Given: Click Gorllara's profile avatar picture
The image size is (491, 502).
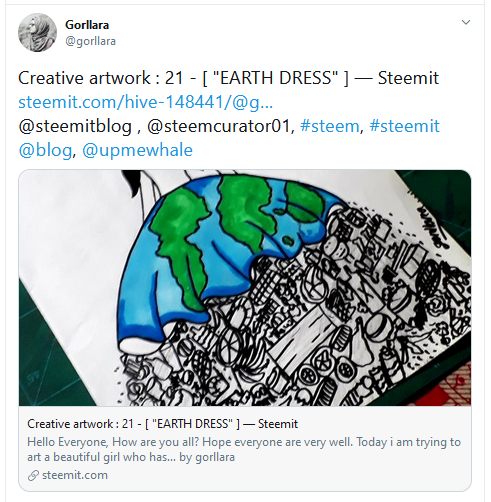Looking at the screenshot, I should point(37,33).
